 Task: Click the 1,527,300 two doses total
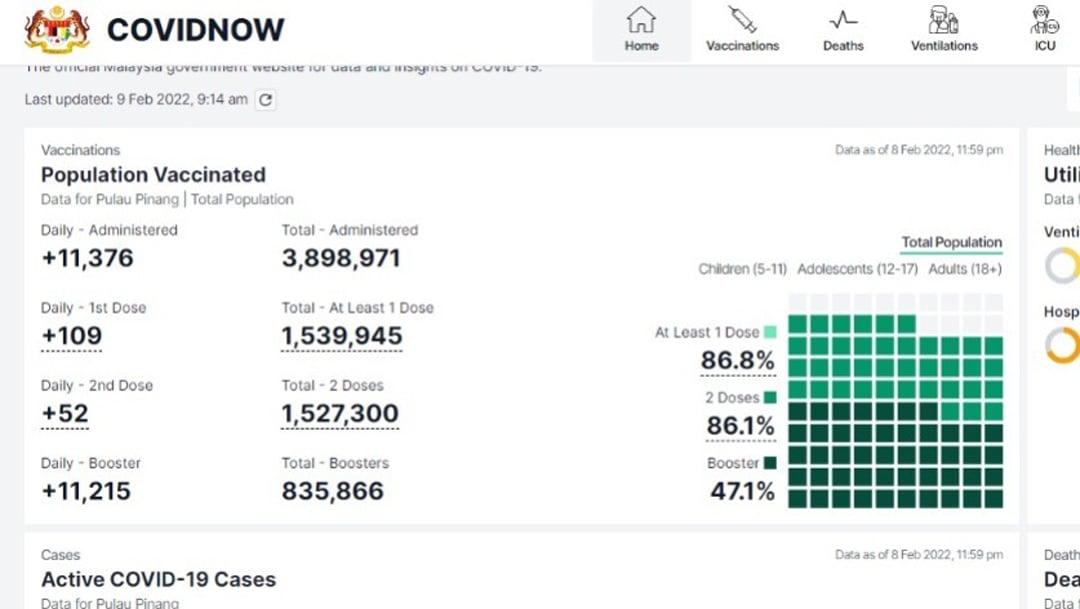[340, 413]
